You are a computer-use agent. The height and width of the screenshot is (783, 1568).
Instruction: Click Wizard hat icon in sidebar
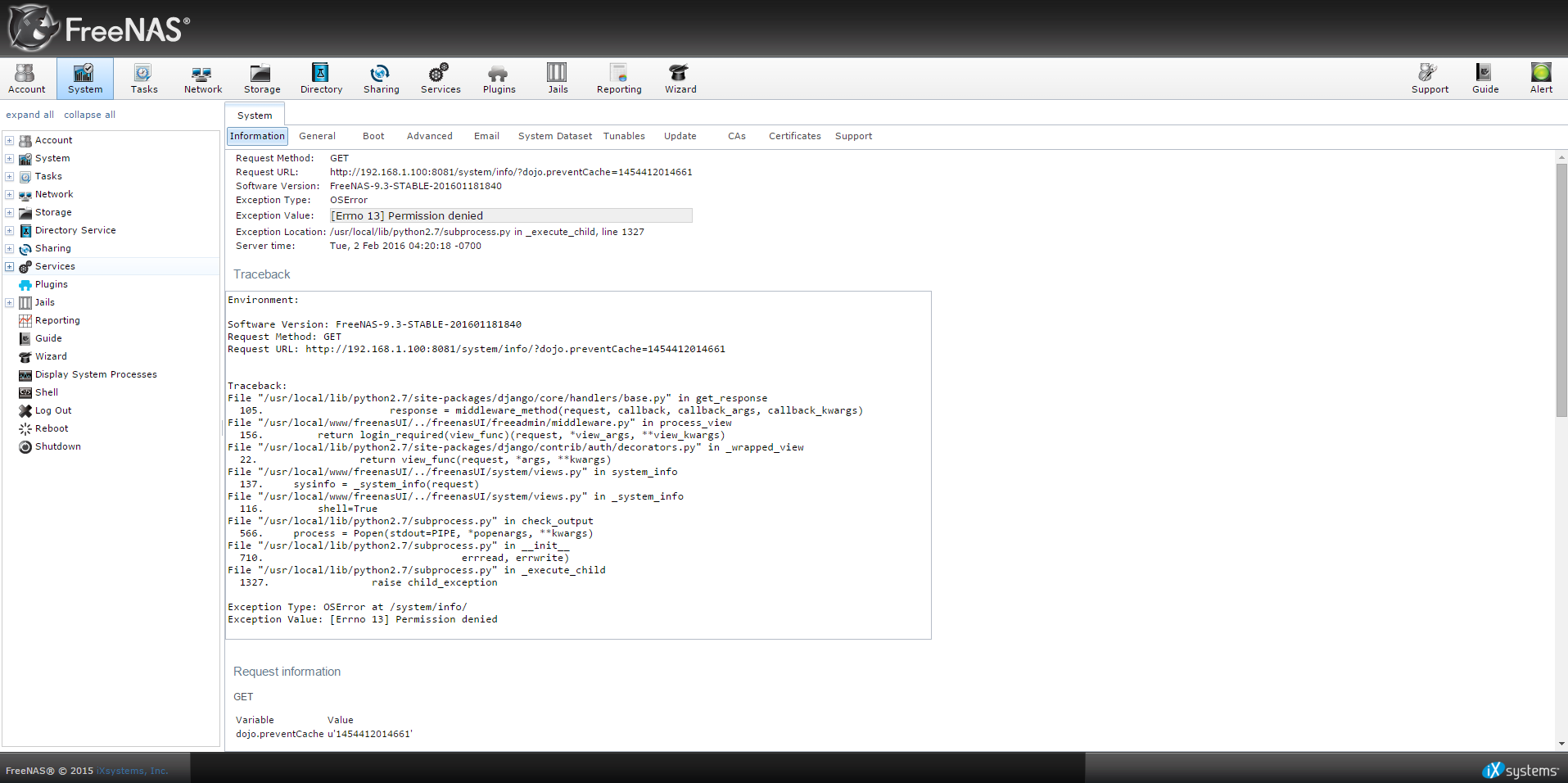tap(25, 356)
